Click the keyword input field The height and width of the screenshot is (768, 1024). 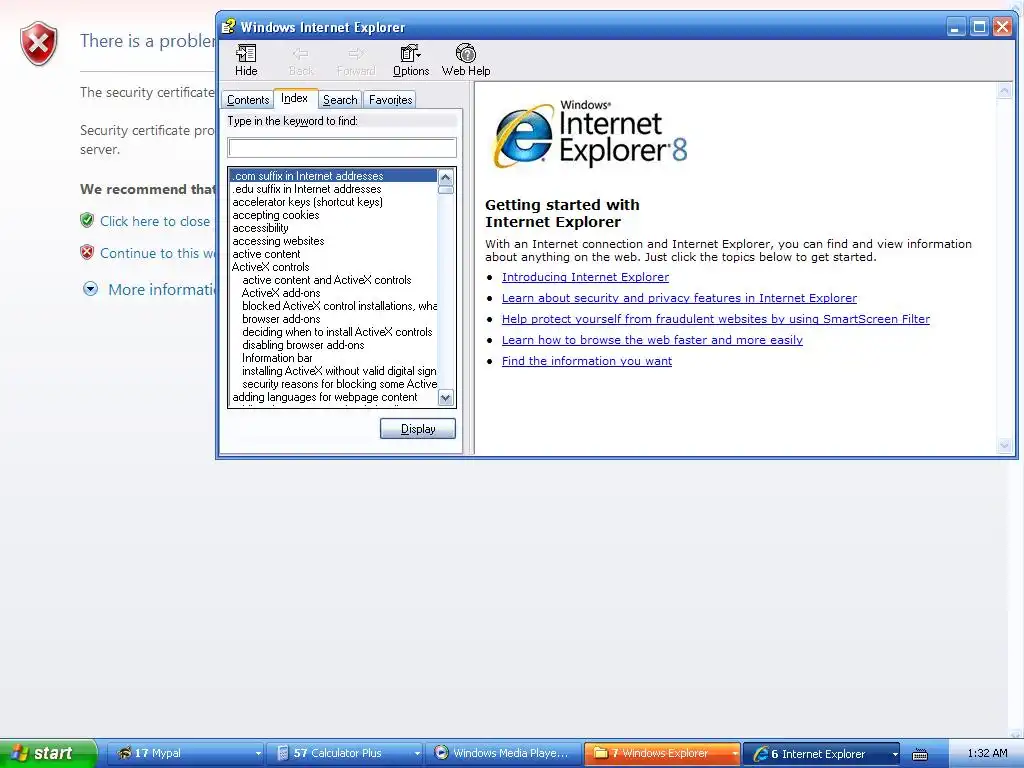[342, 148]
